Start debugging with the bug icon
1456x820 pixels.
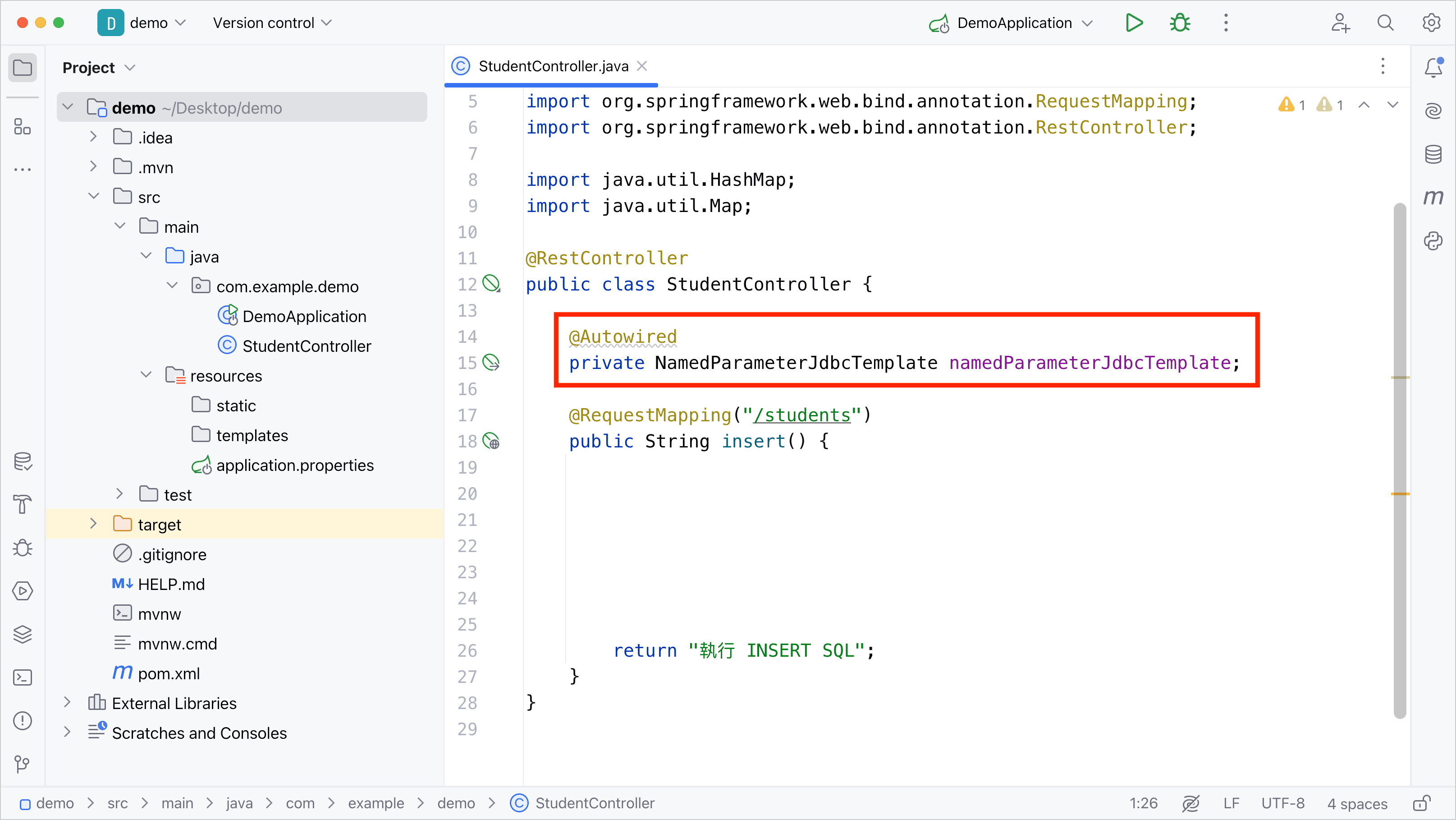(x=1180, y=23)
